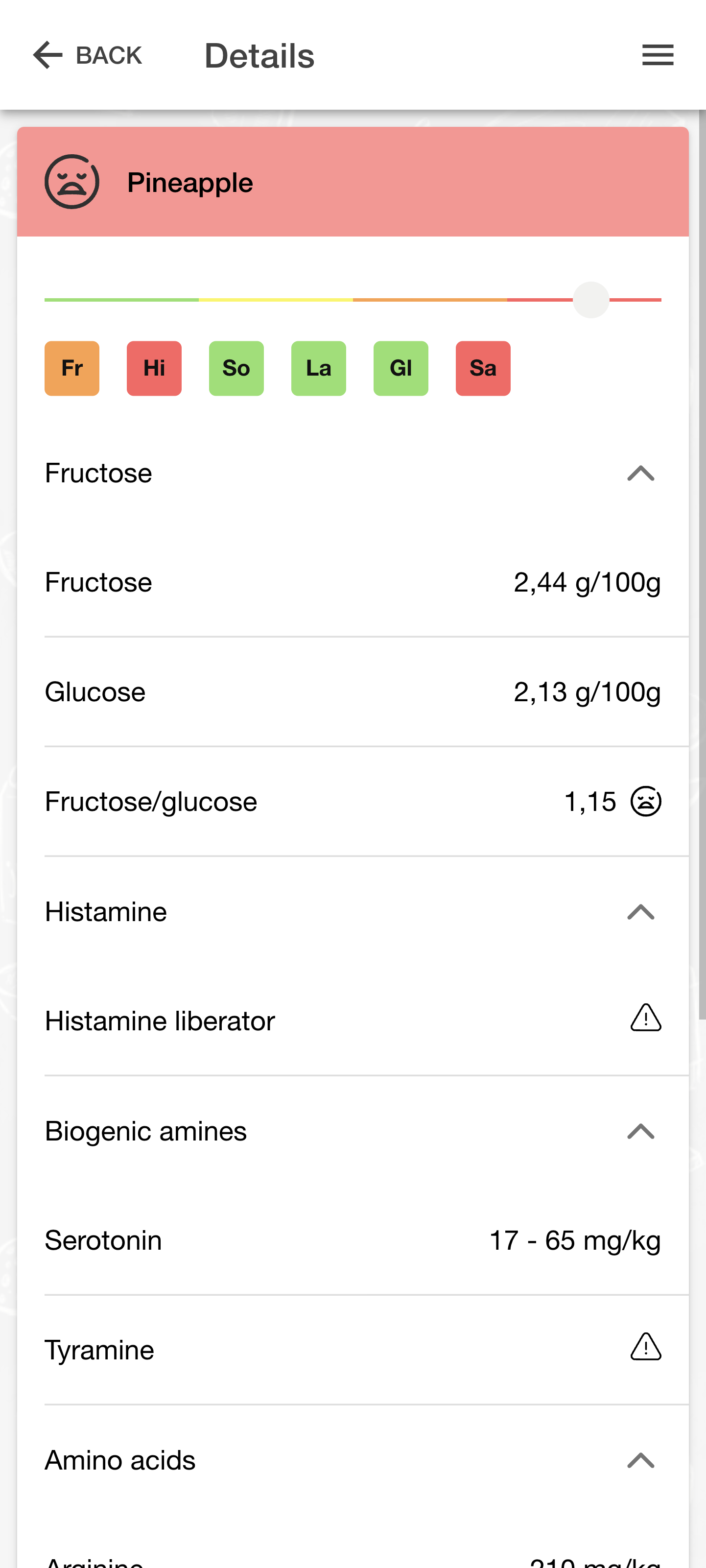The height and width of the screenshot is (1568, 706).
Task: Tap the warning triangle for Histamine liberator
Action: pyautogui.click(x=646, y=1017)
